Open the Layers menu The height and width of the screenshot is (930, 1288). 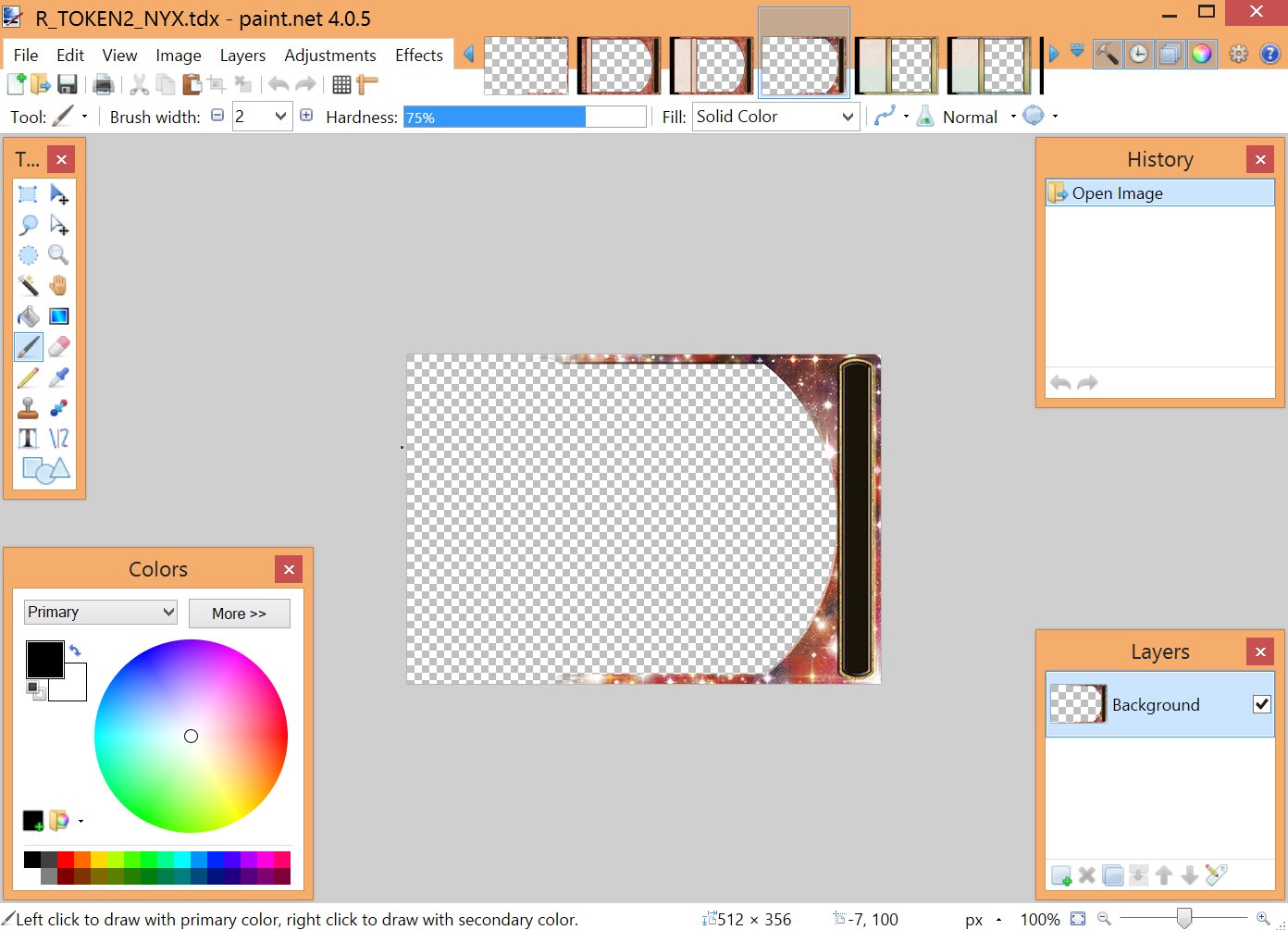[242, 56]
